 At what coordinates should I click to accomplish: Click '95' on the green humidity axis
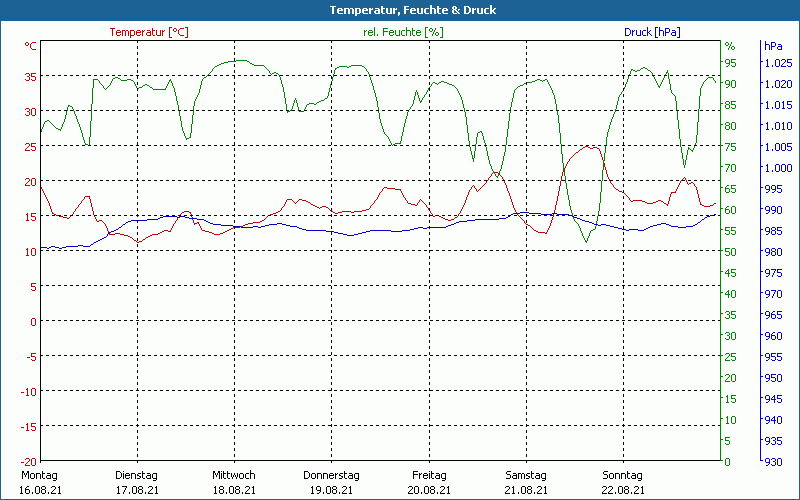pyautogui.click(x=731, y=63)
